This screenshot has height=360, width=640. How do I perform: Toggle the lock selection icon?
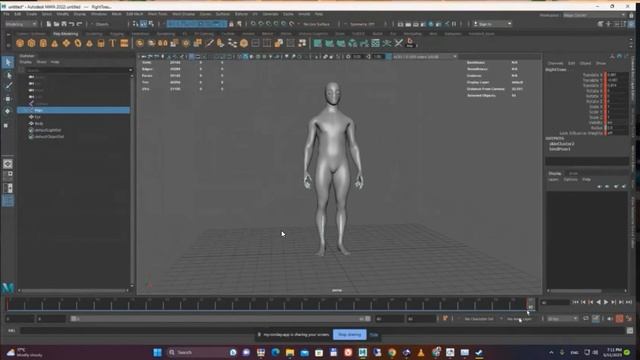pyautogui.click(x=231, y=24)
